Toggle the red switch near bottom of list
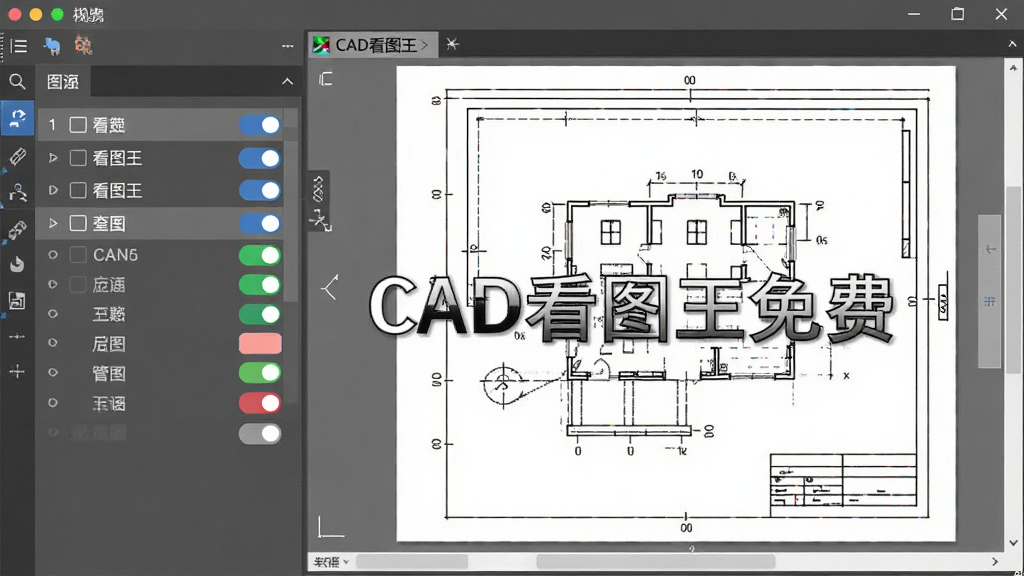Image resolution: width=1024 pixels, height=576 pixels. (x=260, y=403)
